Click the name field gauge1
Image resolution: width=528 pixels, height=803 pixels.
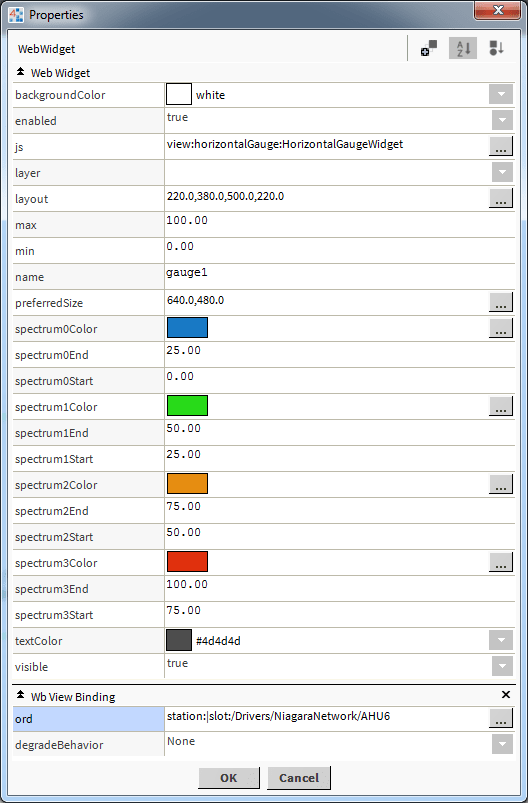[x=340, y=277]
